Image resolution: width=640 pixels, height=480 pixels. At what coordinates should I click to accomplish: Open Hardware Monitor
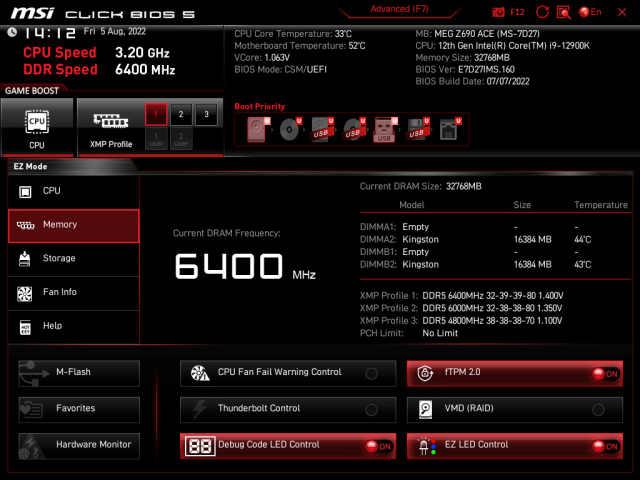click(79, 446)
